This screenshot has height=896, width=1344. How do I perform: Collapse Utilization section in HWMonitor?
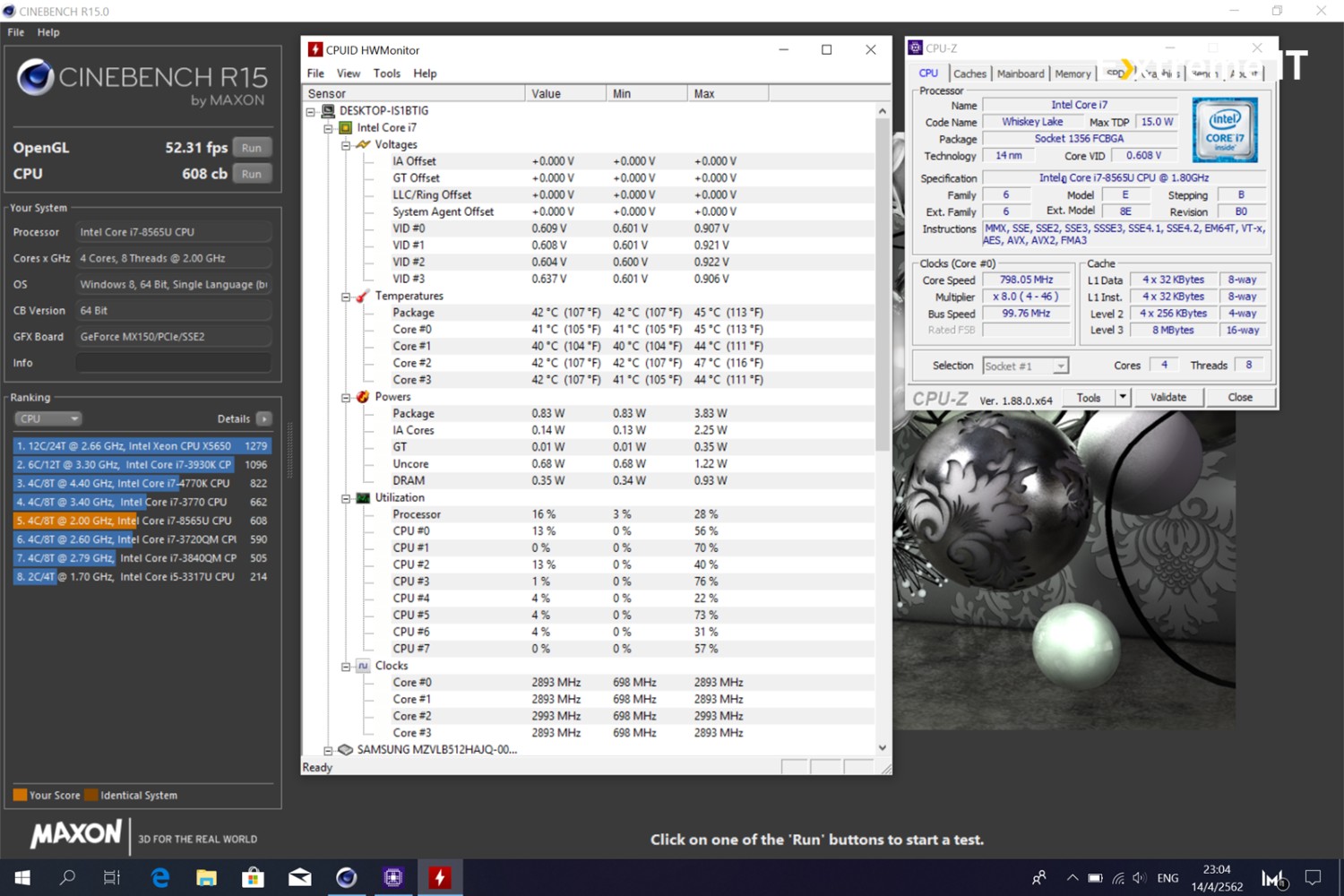pos(346,498)
